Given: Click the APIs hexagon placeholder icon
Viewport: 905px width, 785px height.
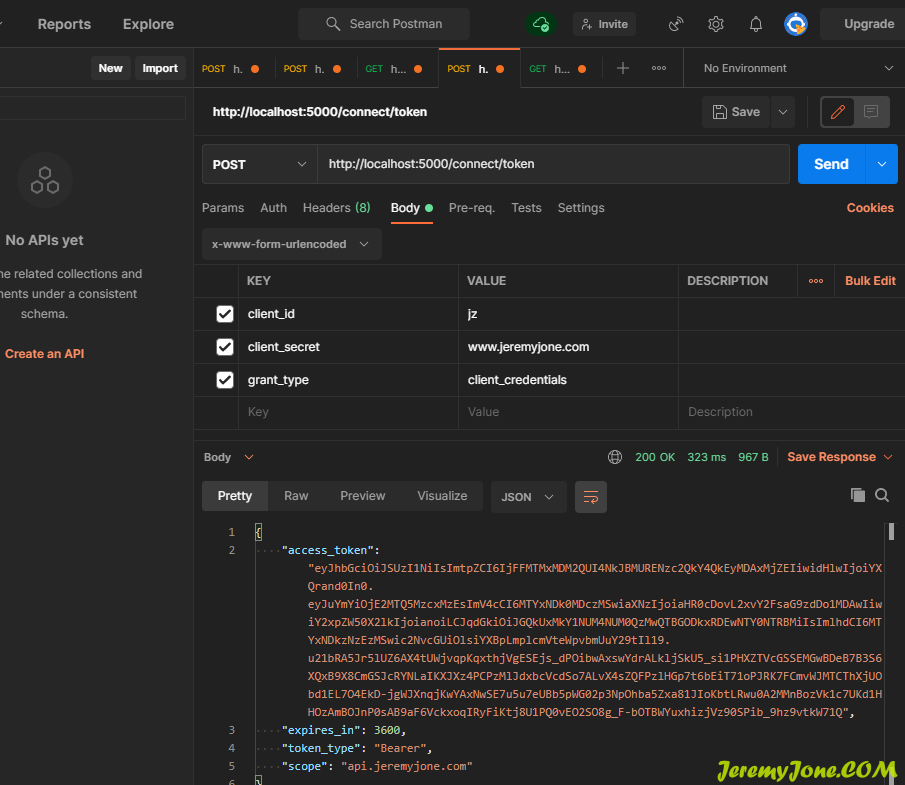Looking at the screenshot, I should click(45, 180).
